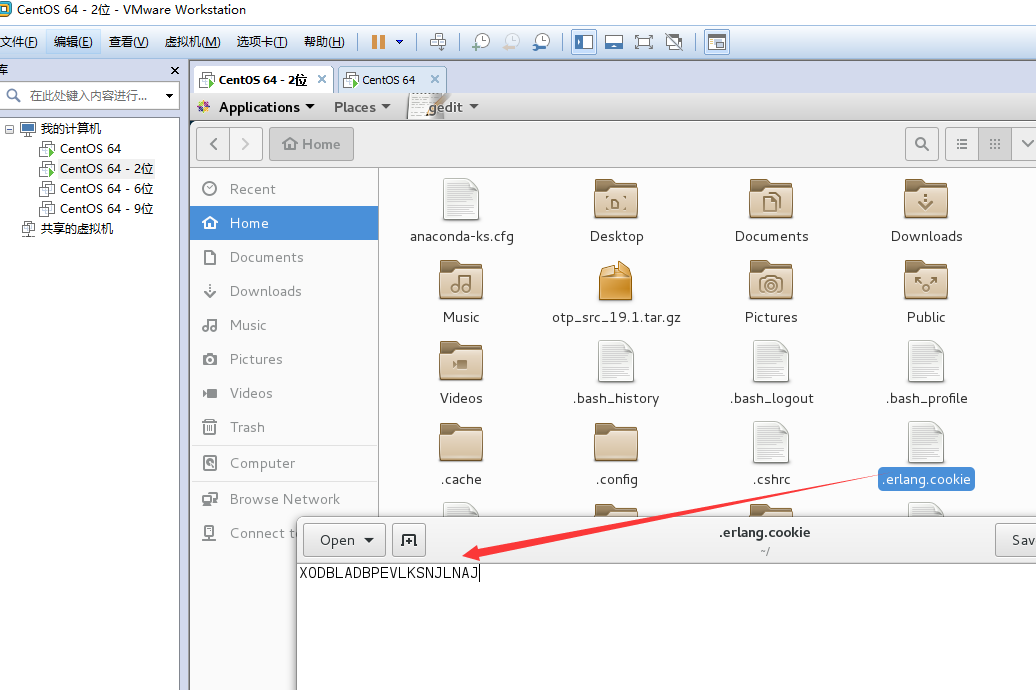1036x690 pixels.
Task: Revert VM to previous snapshot
Action: pos(511,42)
